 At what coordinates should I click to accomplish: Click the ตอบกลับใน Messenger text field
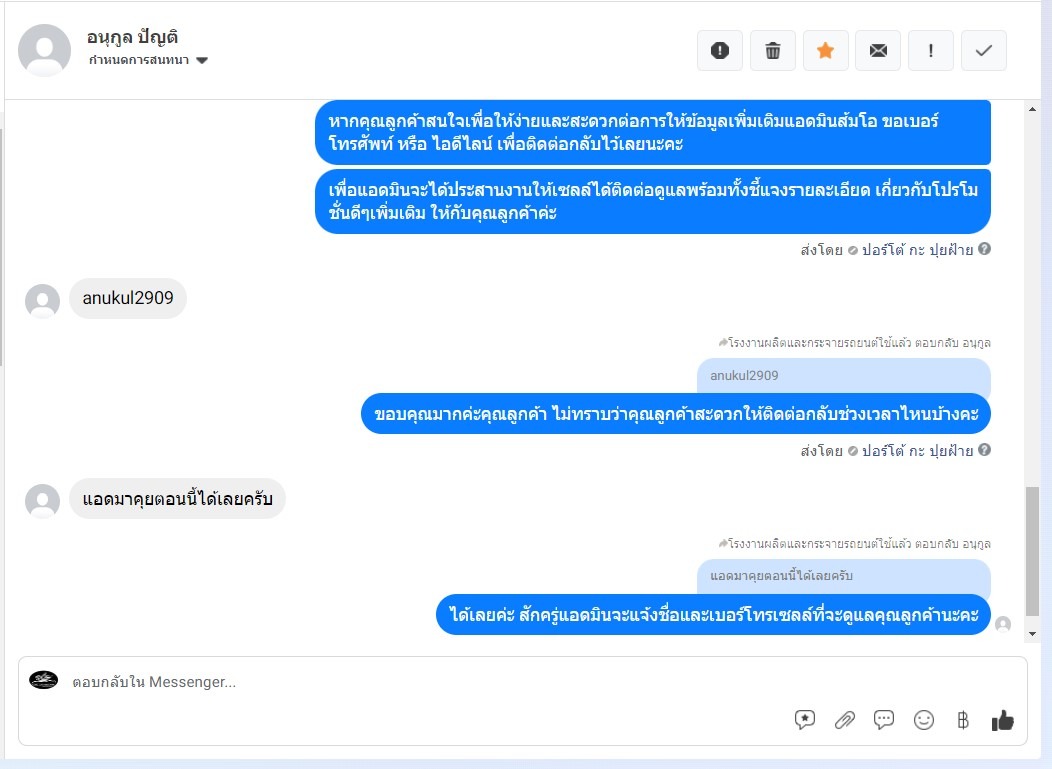[x=429, y=682]
